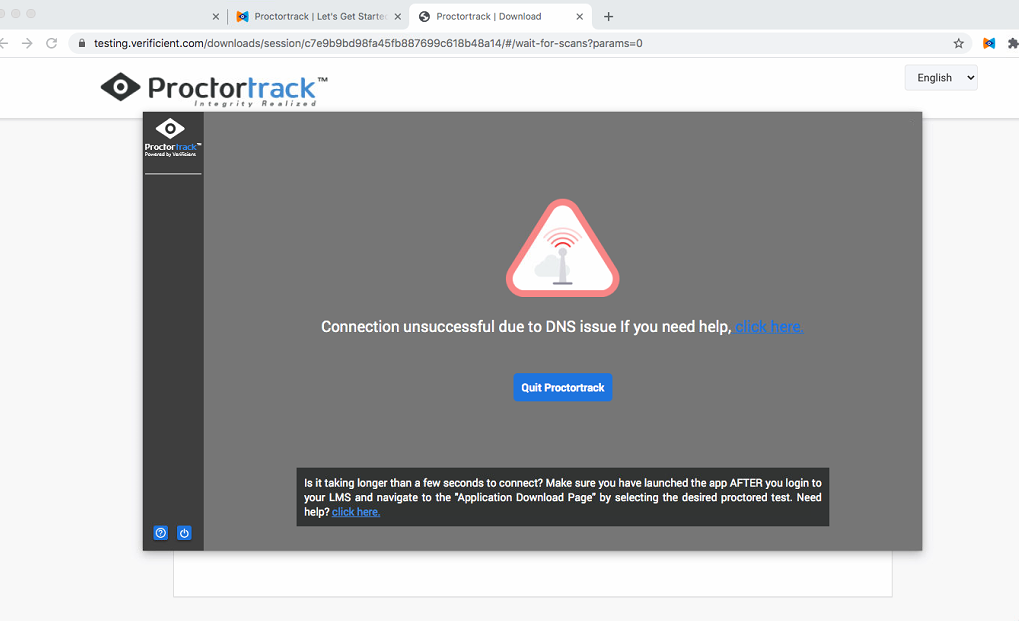Click the Proctortrack logo in the dark sidebar

(x=172, y=137)
